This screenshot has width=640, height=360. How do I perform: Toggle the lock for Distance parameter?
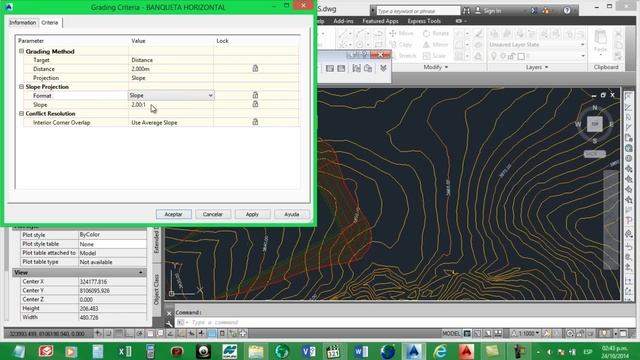[x=255, y=69]
